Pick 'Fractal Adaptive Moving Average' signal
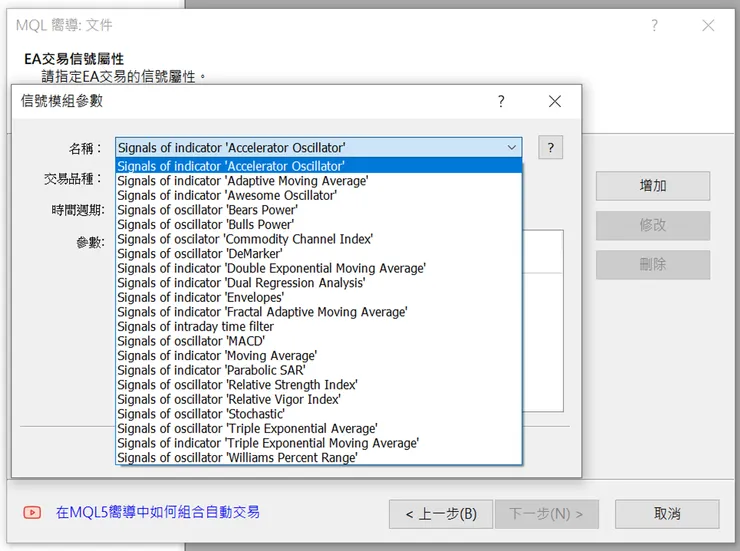 319,312
